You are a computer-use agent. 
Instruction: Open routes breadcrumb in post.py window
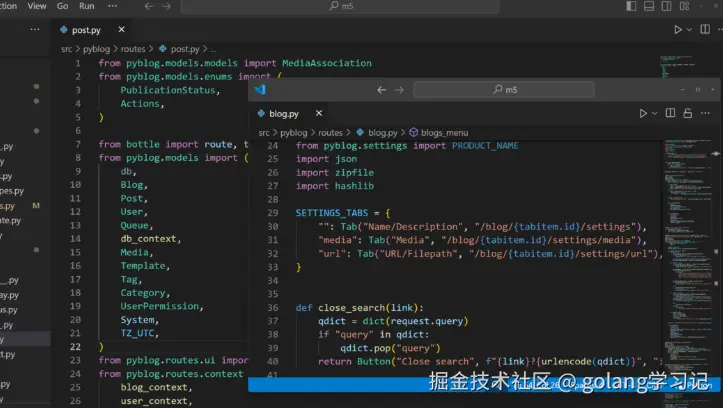(133, 49)
